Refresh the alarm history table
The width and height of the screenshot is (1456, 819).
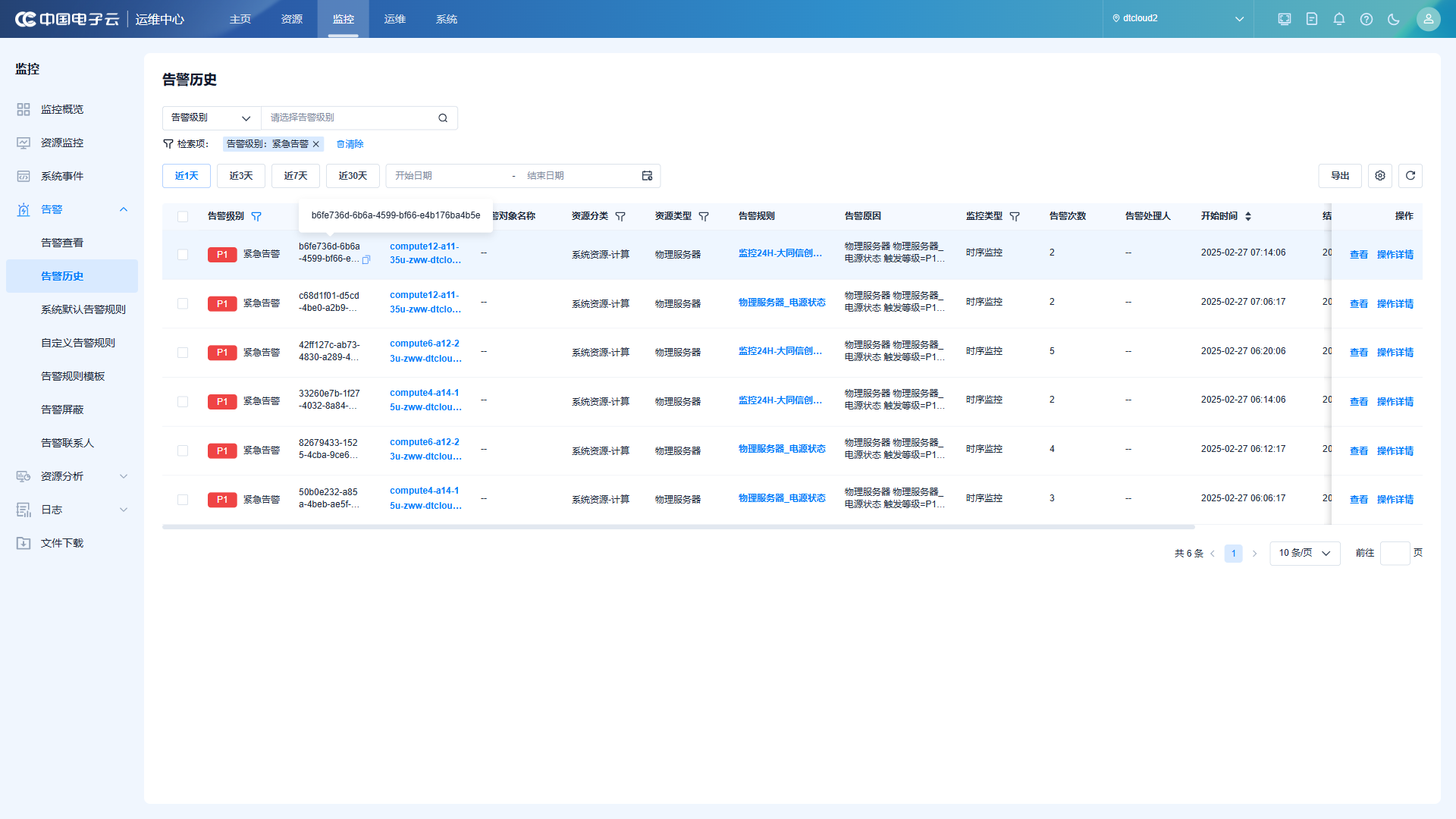coord(1410,176)
